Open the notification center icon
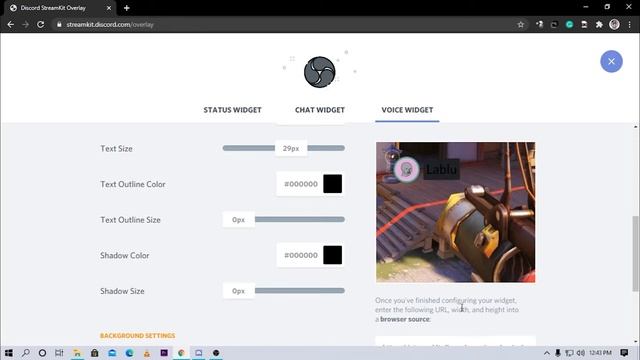 click(x=624, y=353)
